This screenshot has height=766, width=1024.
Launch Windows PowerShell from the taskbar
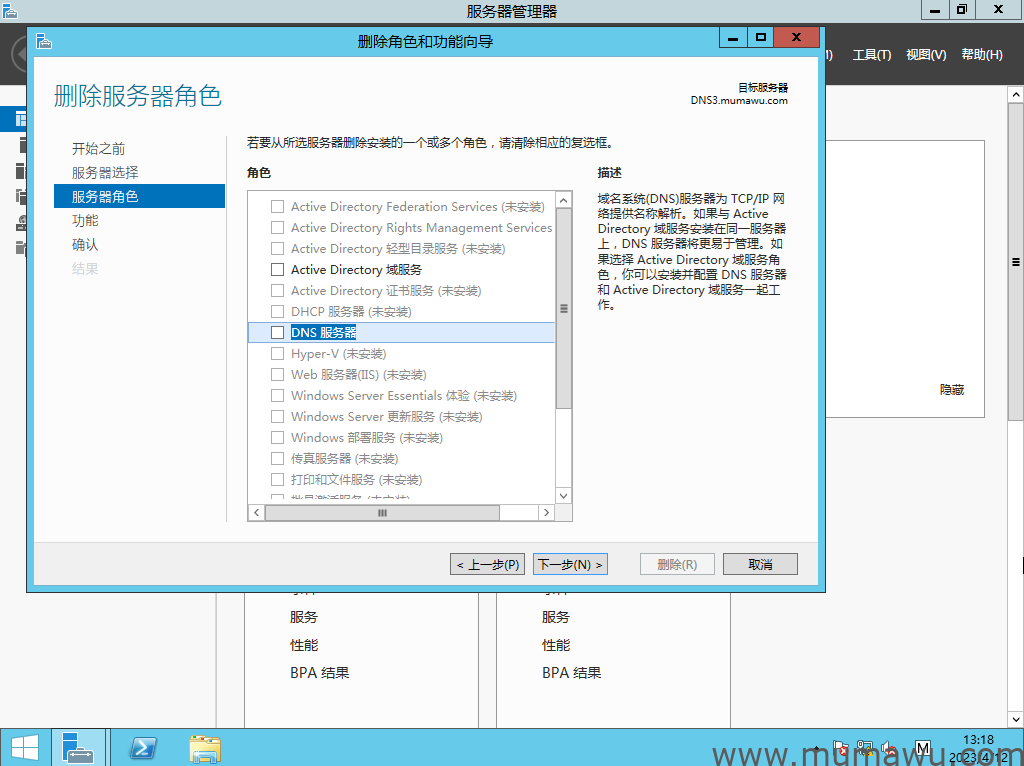(143, 747)
